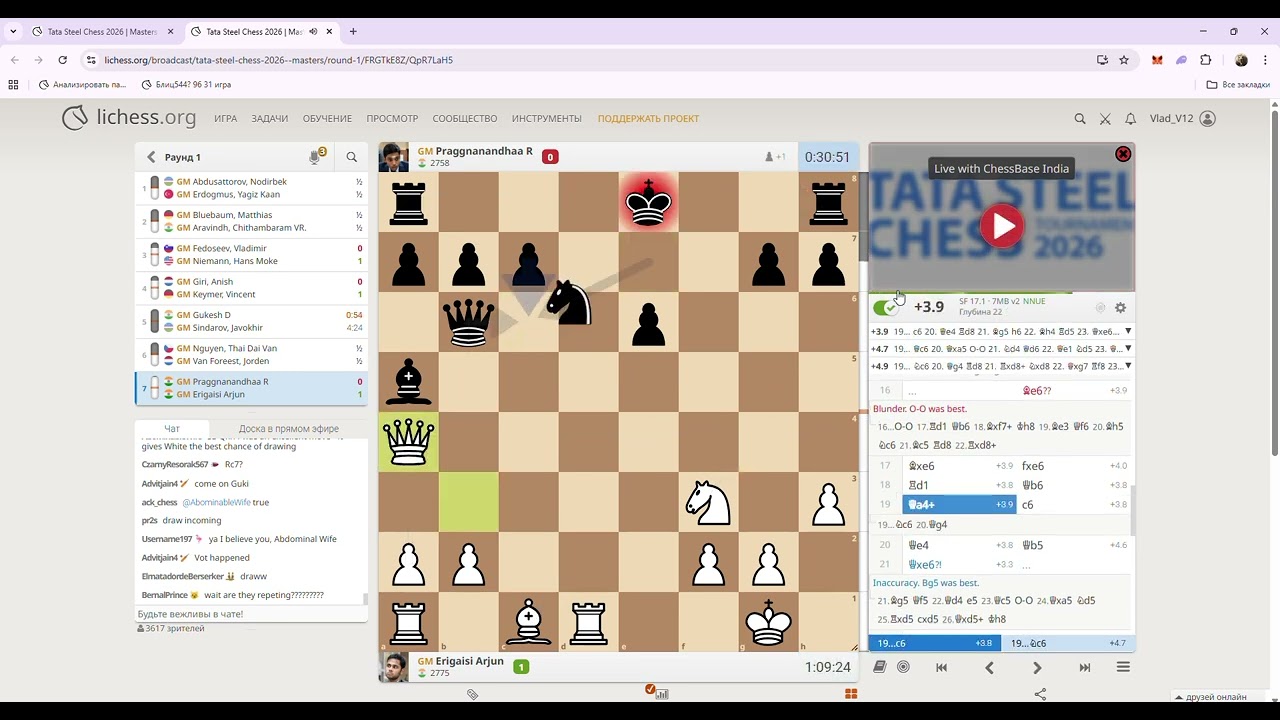Bookmark this page with the star
Viewport: 1280px width, 720px height.
point(1124,60)
